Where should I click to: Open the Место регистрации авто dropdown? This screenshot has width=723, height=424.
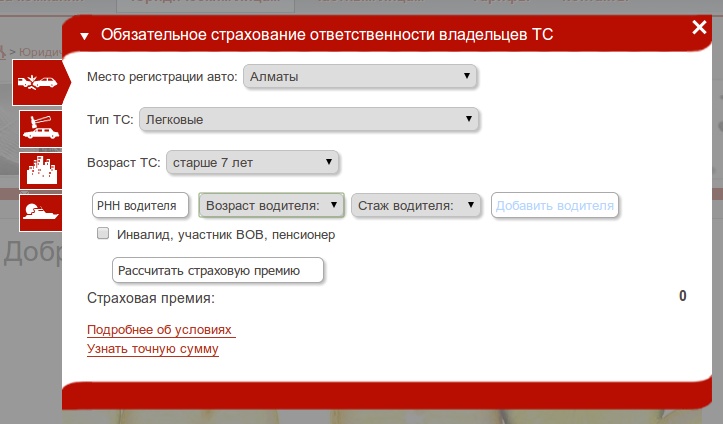pyautogui.click(x=360, y=76)
